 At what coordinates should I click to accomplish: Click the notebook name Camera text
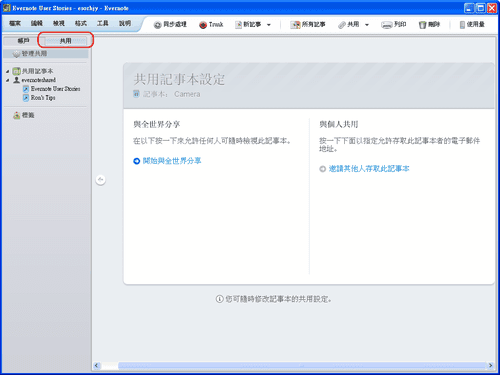(x=187, y=94)
